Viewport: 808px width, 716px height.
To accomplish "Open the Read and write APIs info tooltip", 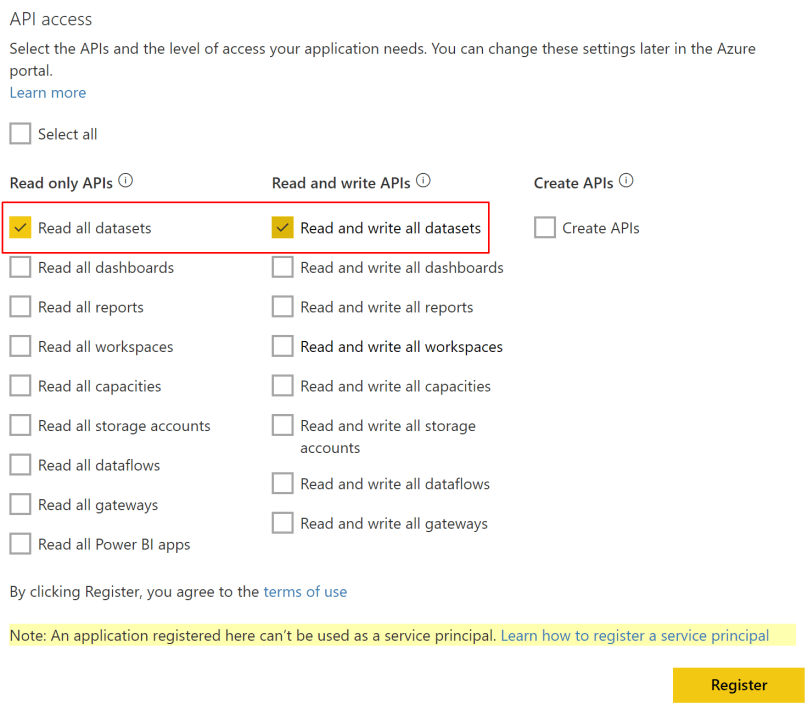I will [423, 180].
